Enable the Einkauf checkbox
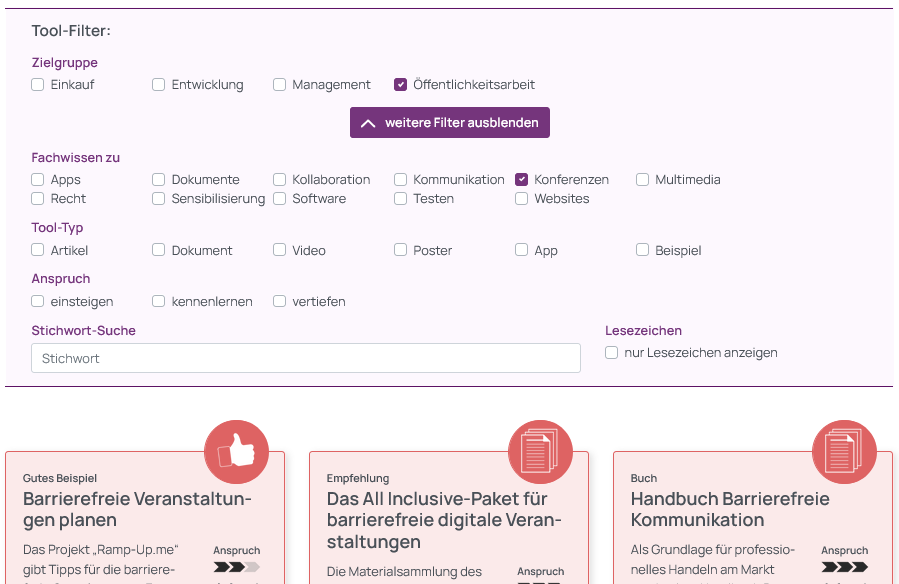Viewport: 899px width, 584px height. pos(38,85)
